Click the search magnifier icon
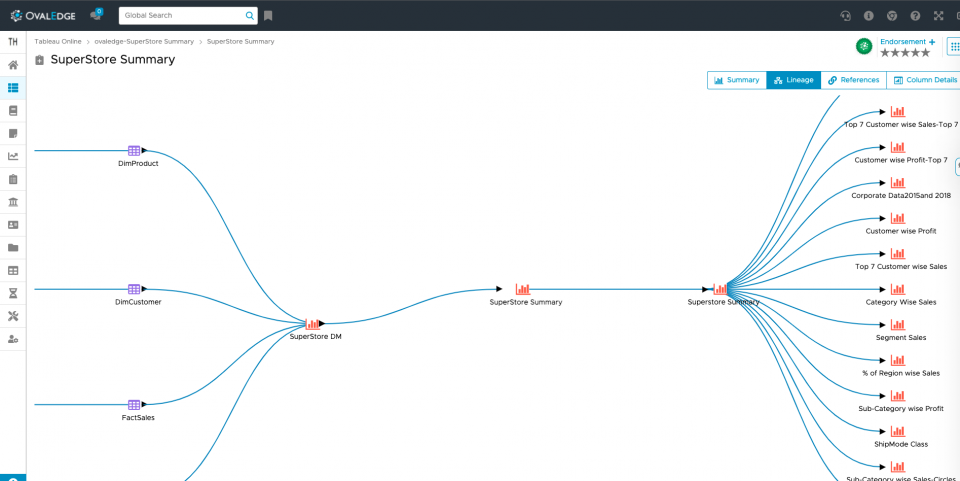 [x=250, y=16]
